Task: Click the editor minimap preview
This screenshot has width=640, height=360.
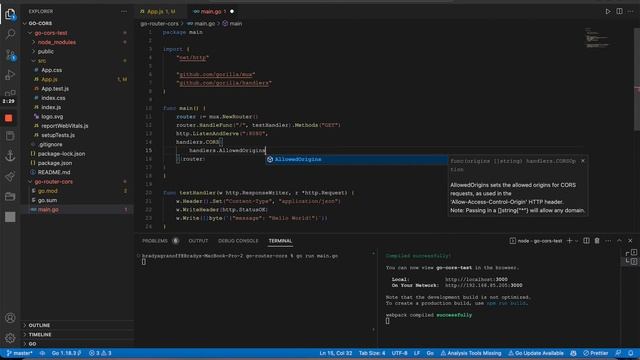Action: point(598,37)
